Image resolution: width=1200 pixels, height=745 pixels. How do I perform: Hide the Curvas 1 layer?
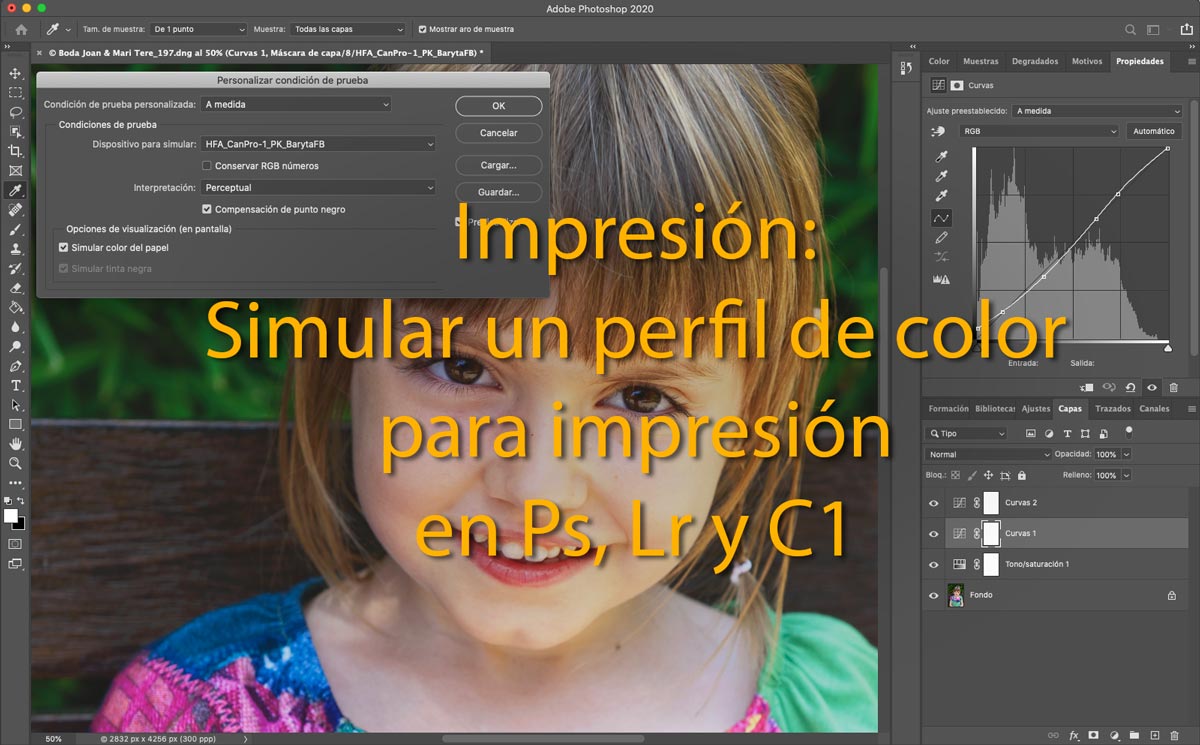click(933, 534)
